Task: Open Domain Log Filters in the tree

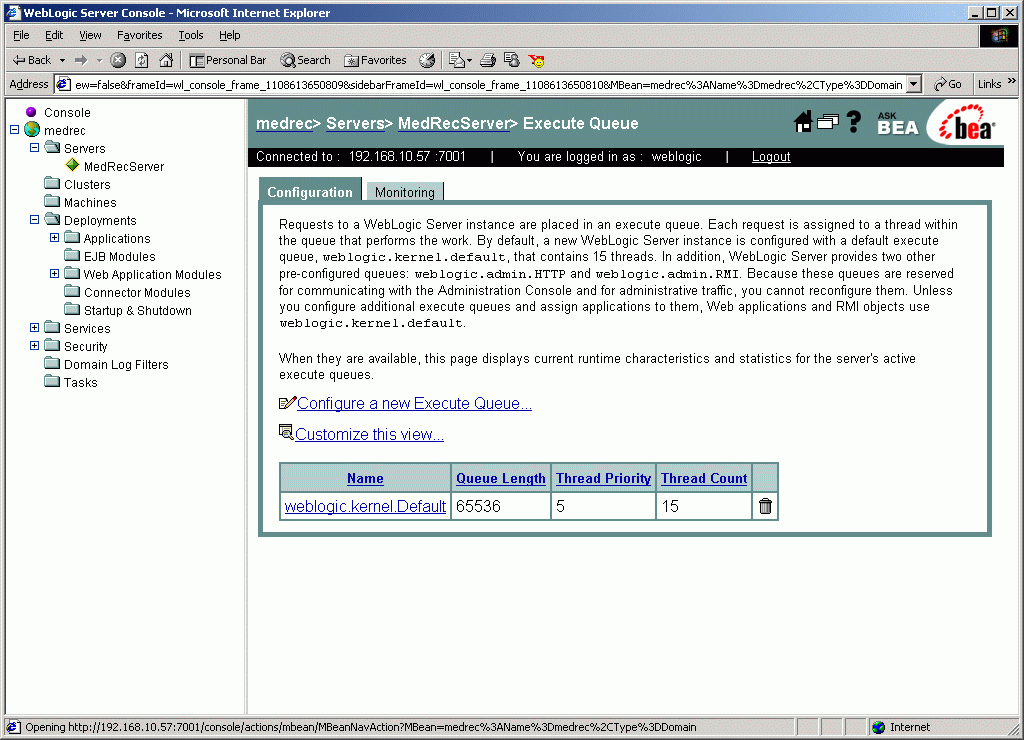Action: pos(116,364)
